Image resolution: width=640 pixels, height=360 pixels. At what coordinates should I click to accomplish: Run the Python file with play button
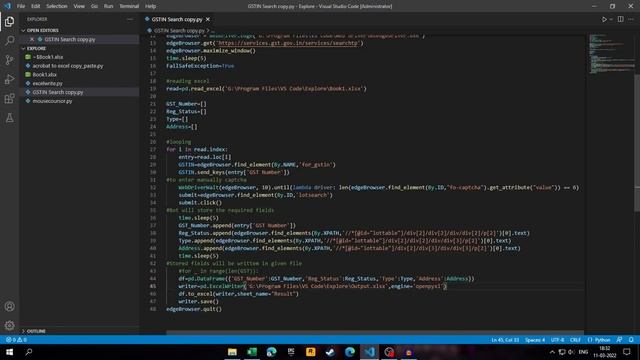(x=604, y=19)
